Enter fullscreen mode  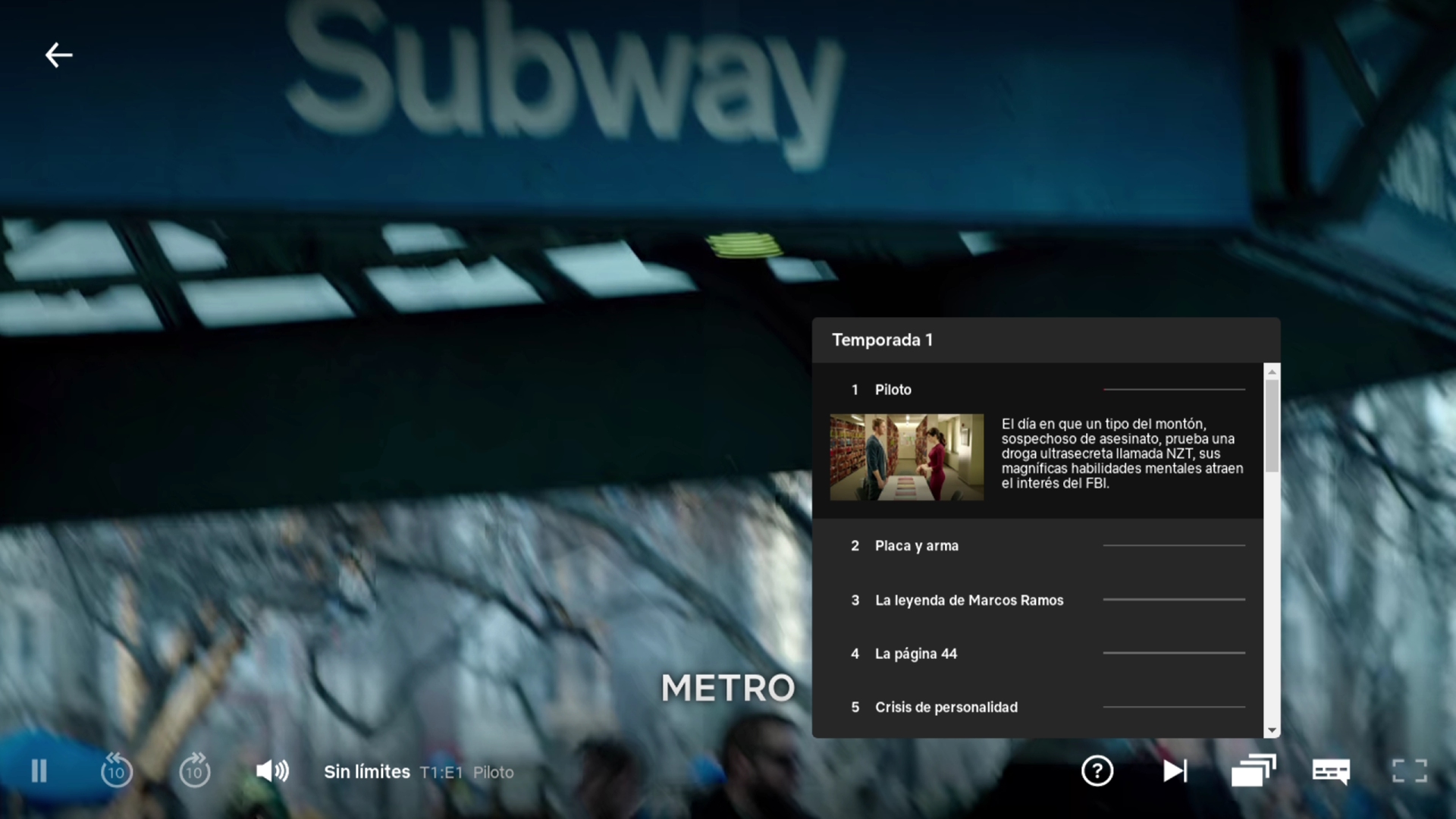click(1409, 771)
